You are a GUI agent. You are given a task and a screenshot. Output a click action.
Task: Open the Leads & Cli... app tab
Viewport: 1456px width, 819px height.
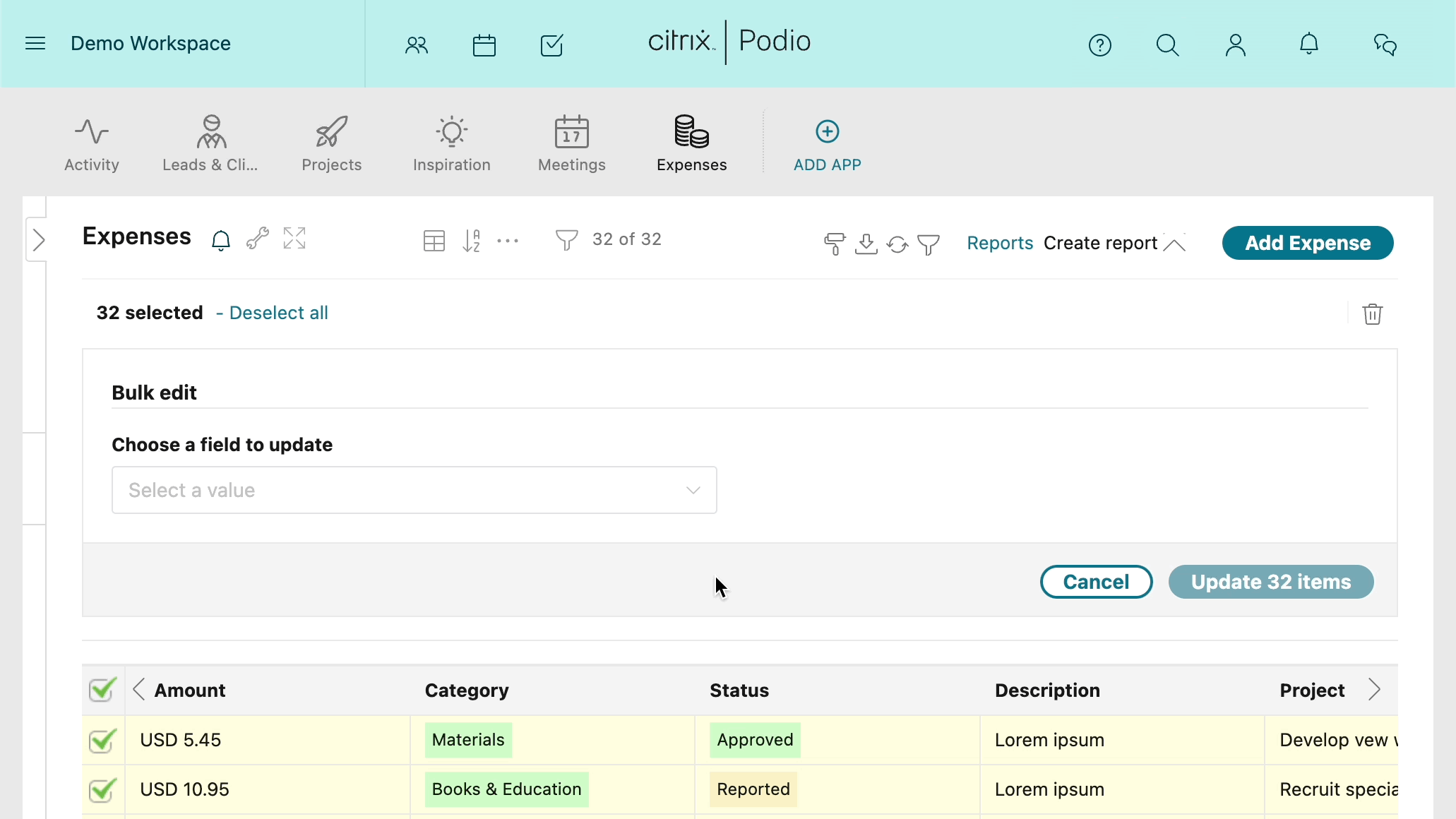point(210,145)
